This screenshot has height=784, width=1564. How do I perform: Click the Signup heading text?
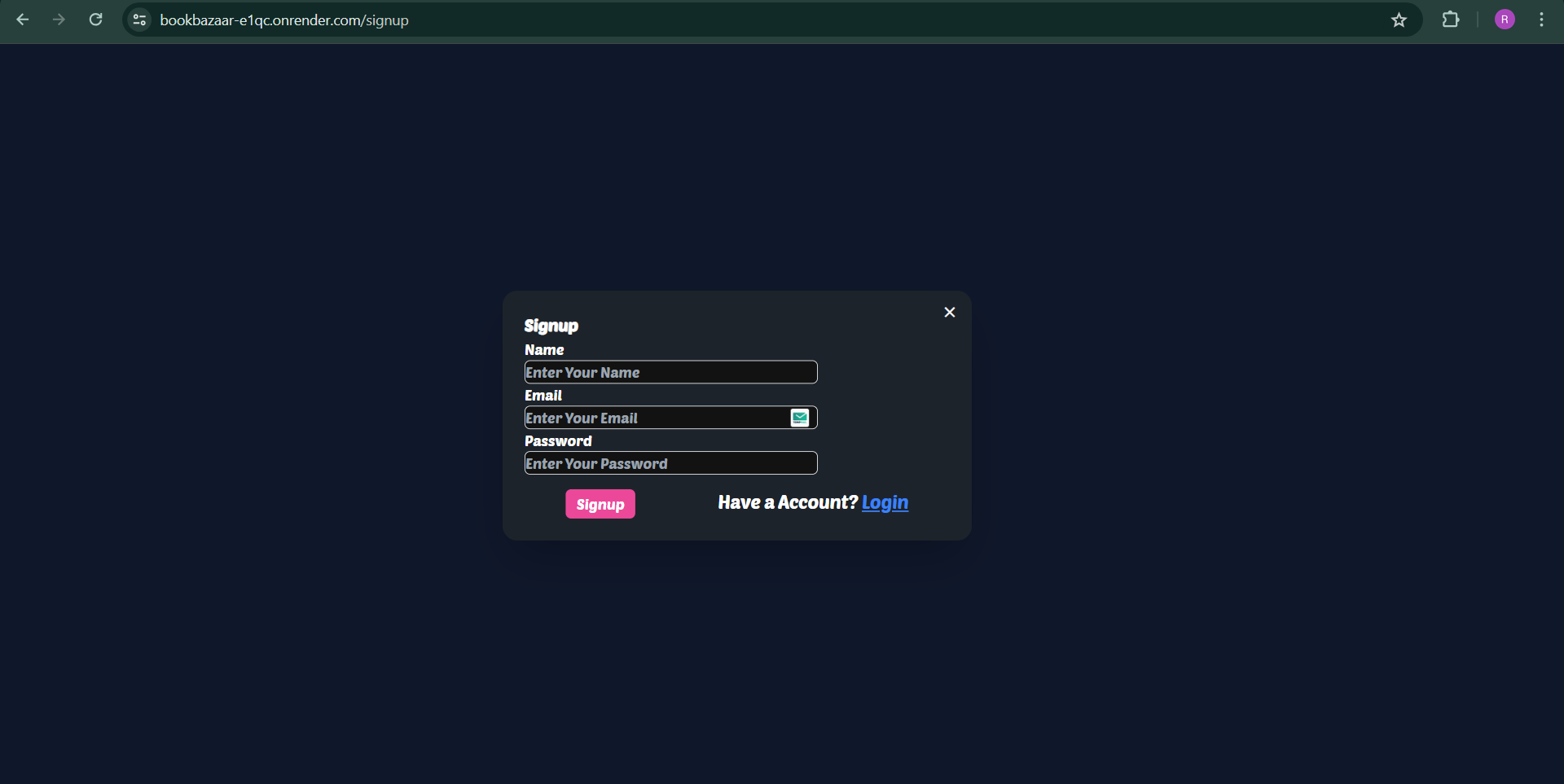(x=551, y=326)
